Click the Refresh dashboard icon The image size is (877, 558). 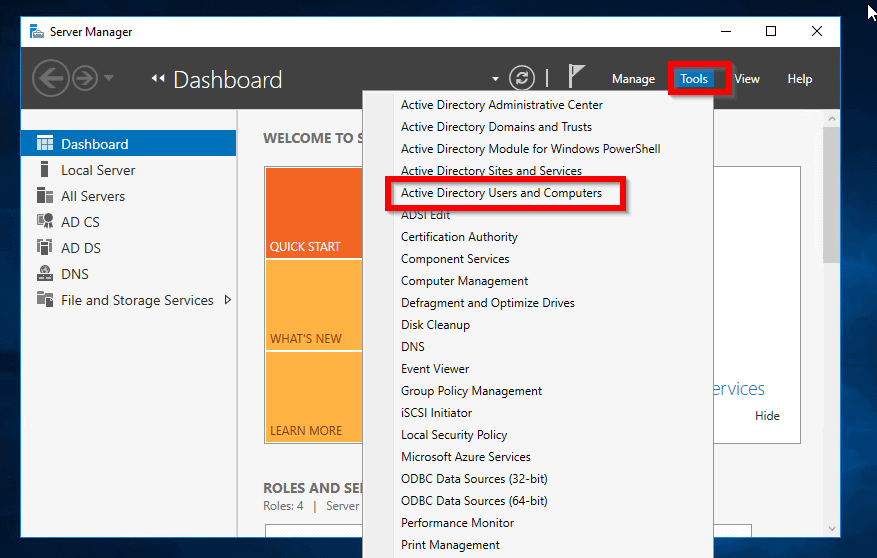click(x=521, y=78)
